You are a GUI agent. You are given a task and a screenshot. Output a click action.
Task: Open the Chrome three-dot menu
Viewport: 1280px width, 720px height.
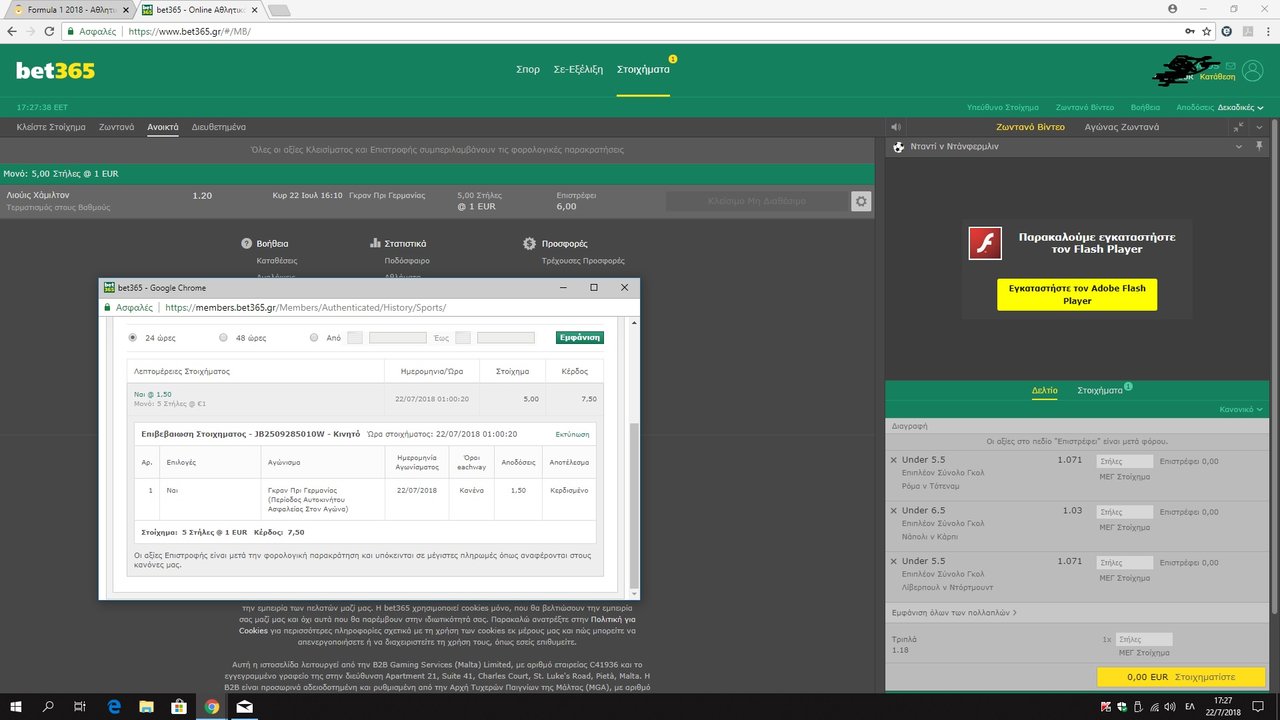pos(1266,31)
